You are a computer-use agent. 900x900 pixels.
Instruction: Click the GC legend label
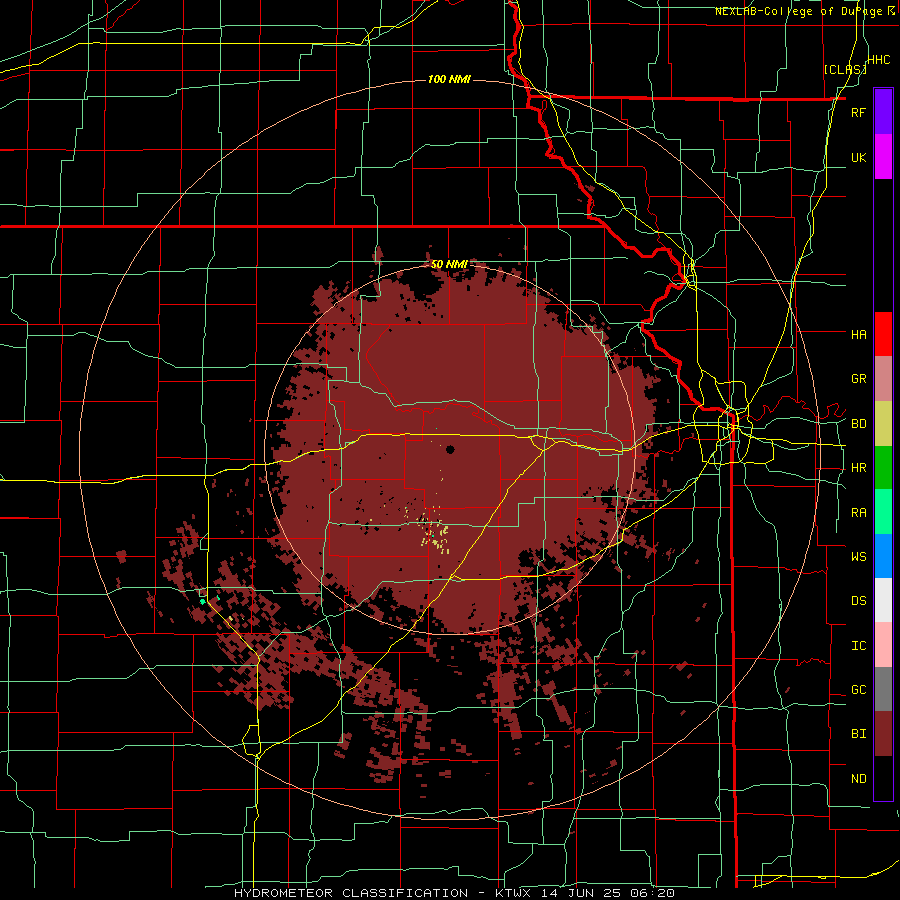coord(858,690)
